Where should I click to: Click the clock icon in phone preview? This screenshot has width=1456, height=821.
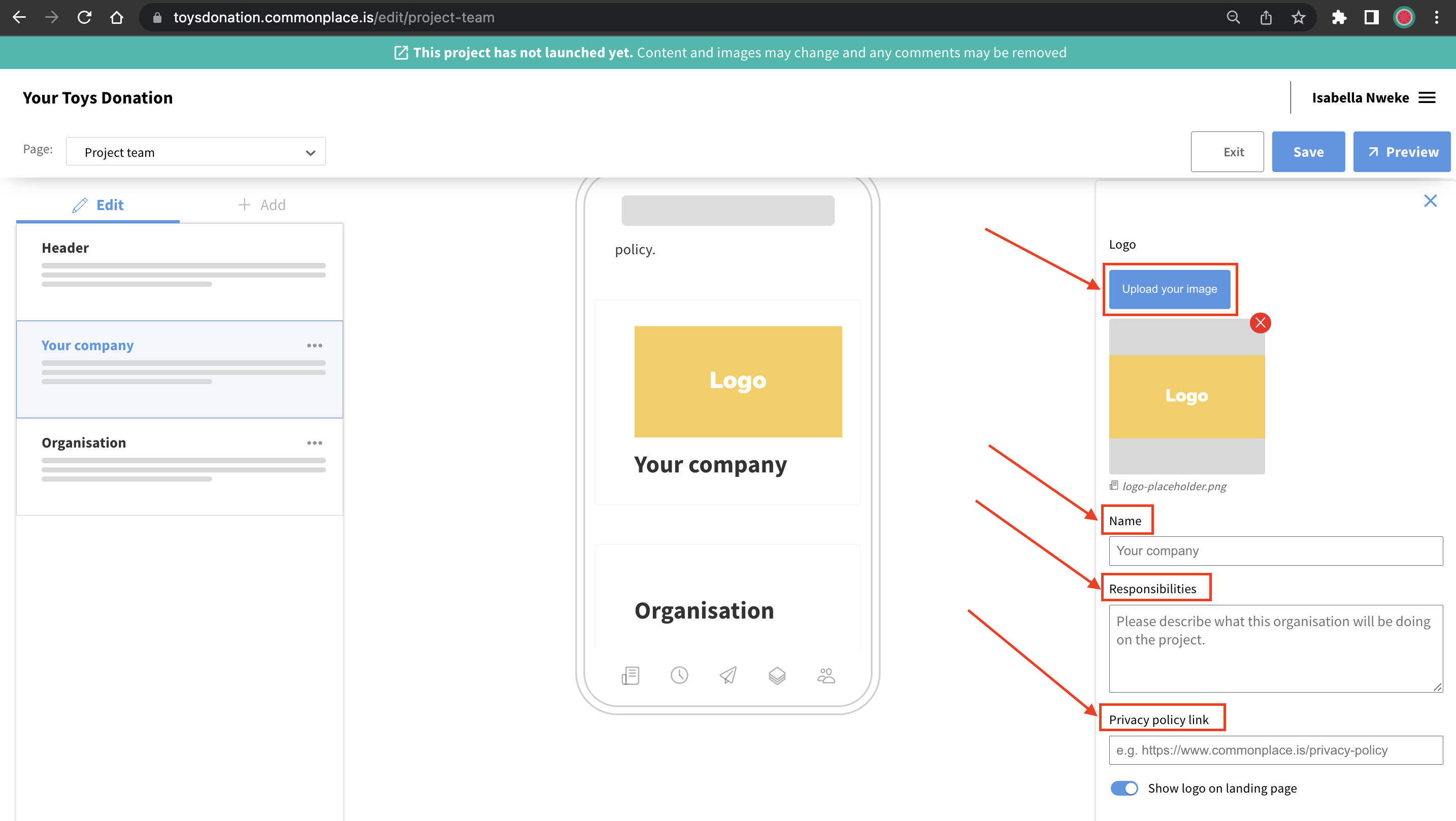pos(679,675)
